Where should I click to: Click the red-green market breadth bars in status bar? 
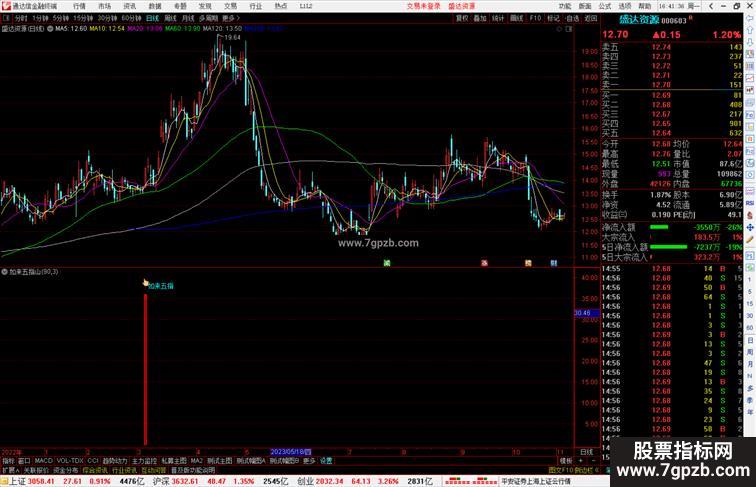(x=470, y=481)
